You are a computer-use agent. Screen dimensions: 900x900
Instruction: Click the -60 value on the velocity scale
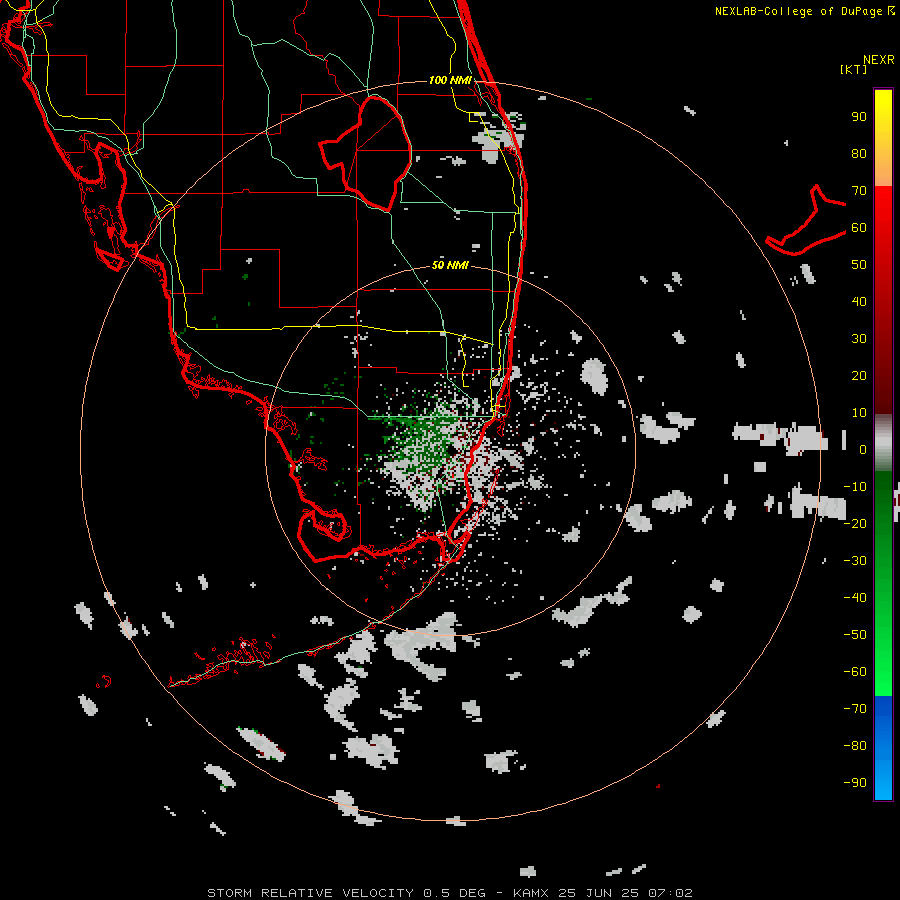855,672
